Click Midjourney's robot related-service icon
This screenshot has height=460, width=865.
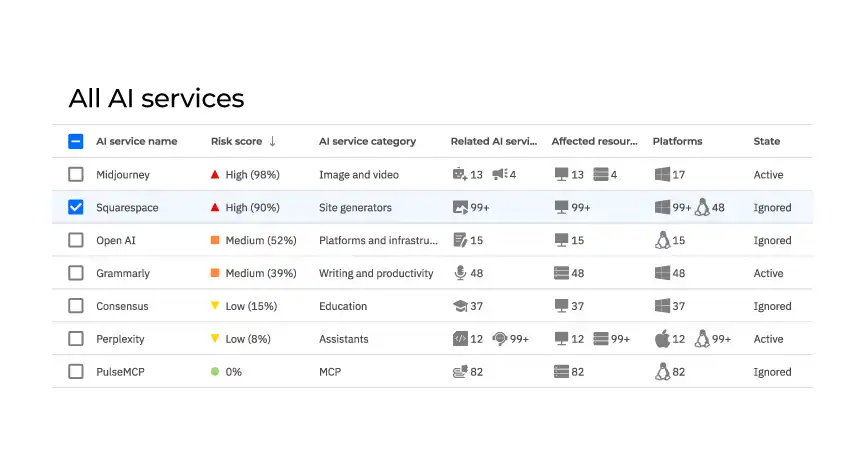[460, 174]
